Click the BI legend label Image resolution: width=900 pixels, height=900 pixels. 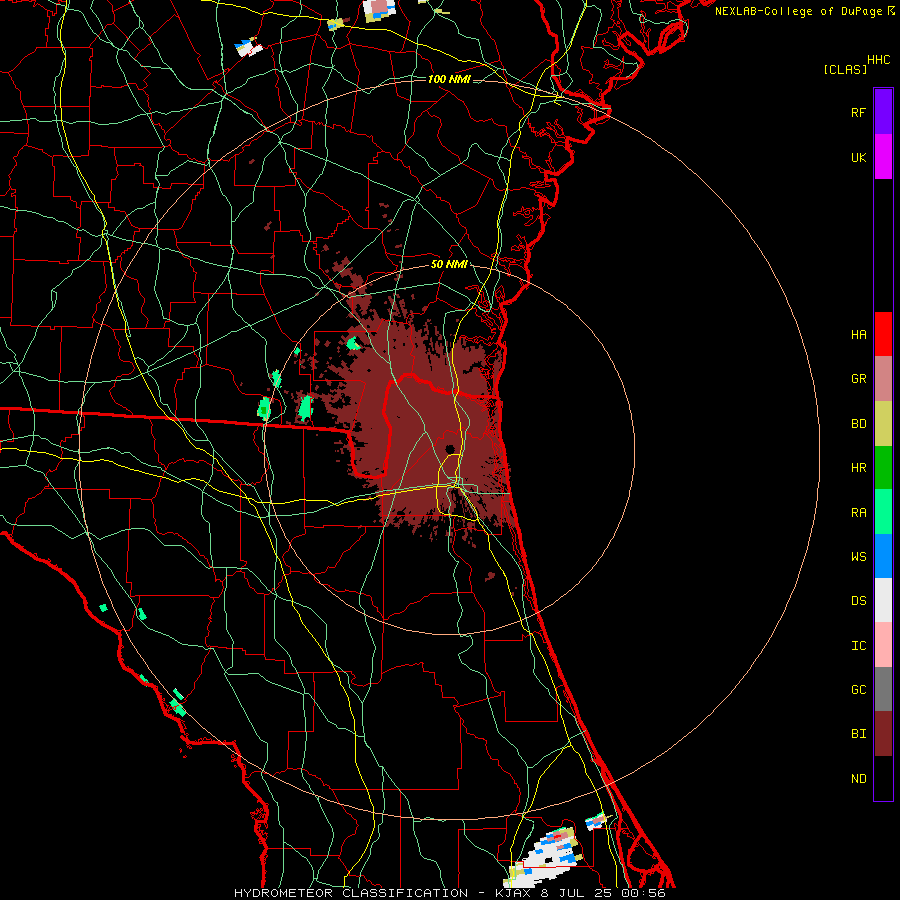point(858,734)
